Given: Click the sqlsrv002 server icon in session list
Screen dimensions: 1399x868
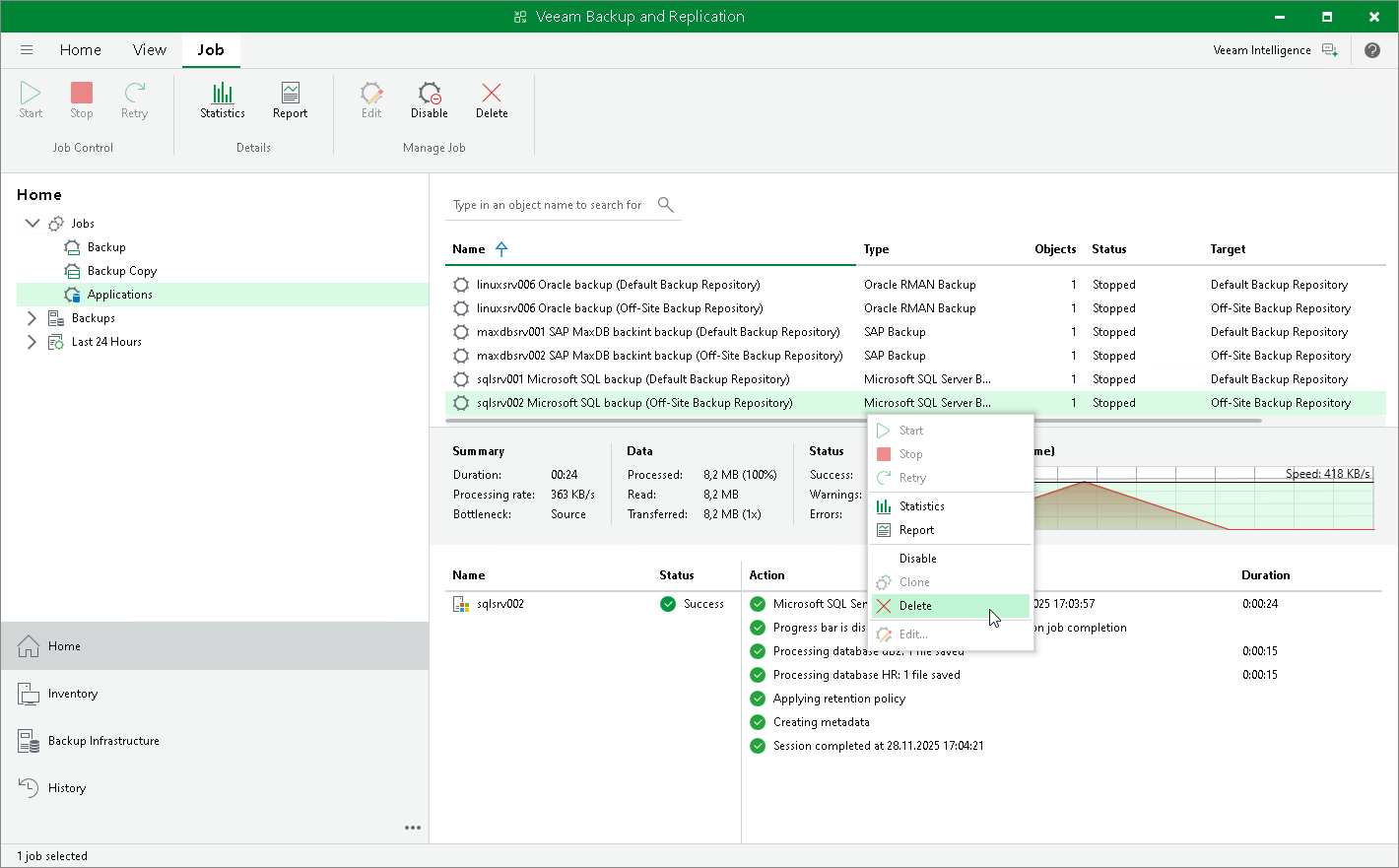Looking at the screenshot, I should click(x=461, y=604).
